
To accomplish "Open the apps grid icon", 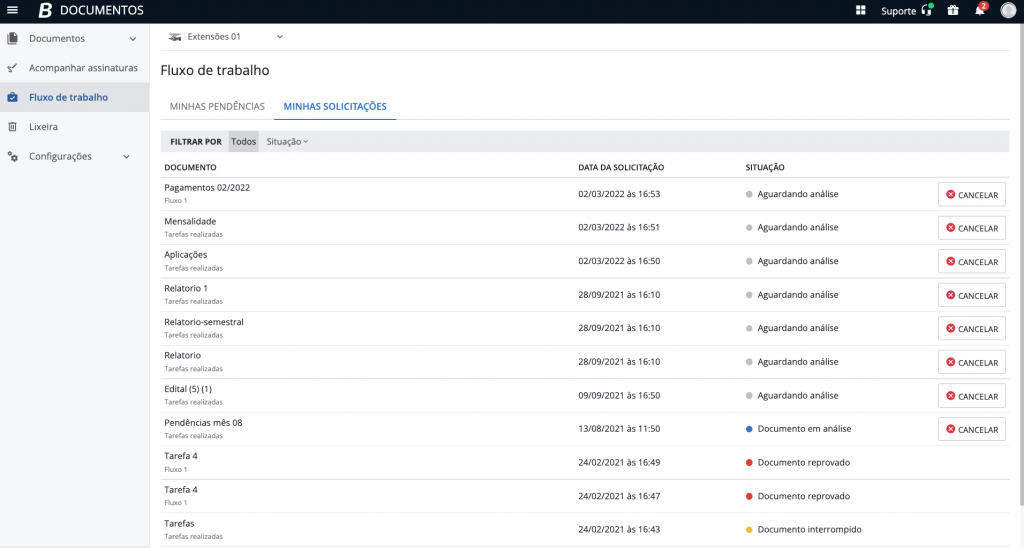I will click(x=861, y=11).
